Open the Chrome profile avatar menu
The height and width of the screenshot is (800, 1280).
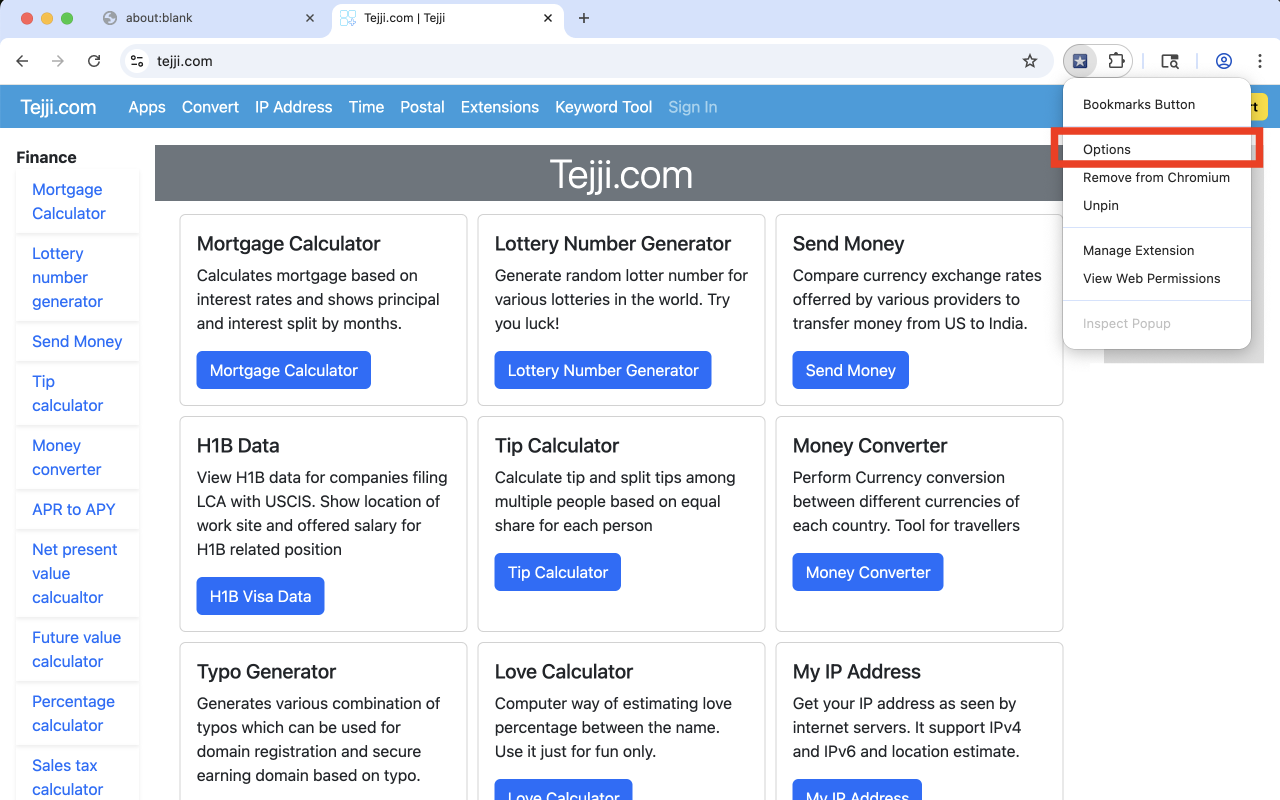[x=1224, y=61]
